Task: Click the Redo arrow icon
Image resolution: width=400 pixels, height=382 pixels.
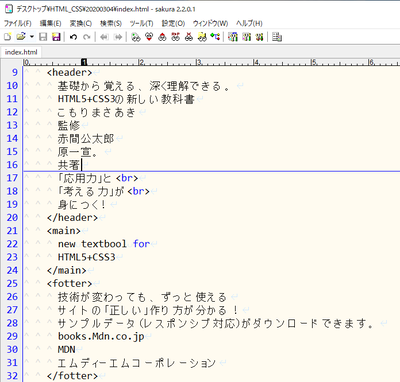Action: tap(87, 37)
